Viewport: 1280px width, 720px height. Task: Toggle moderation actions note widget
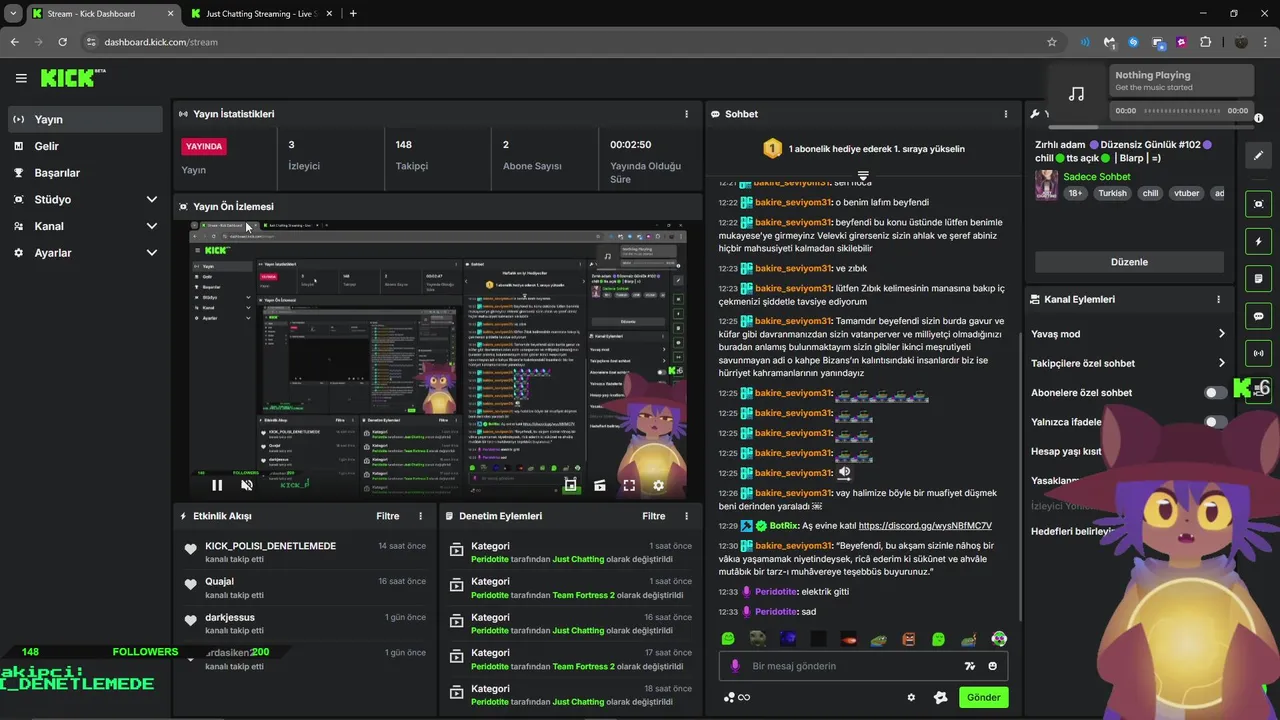(1259, 278)
